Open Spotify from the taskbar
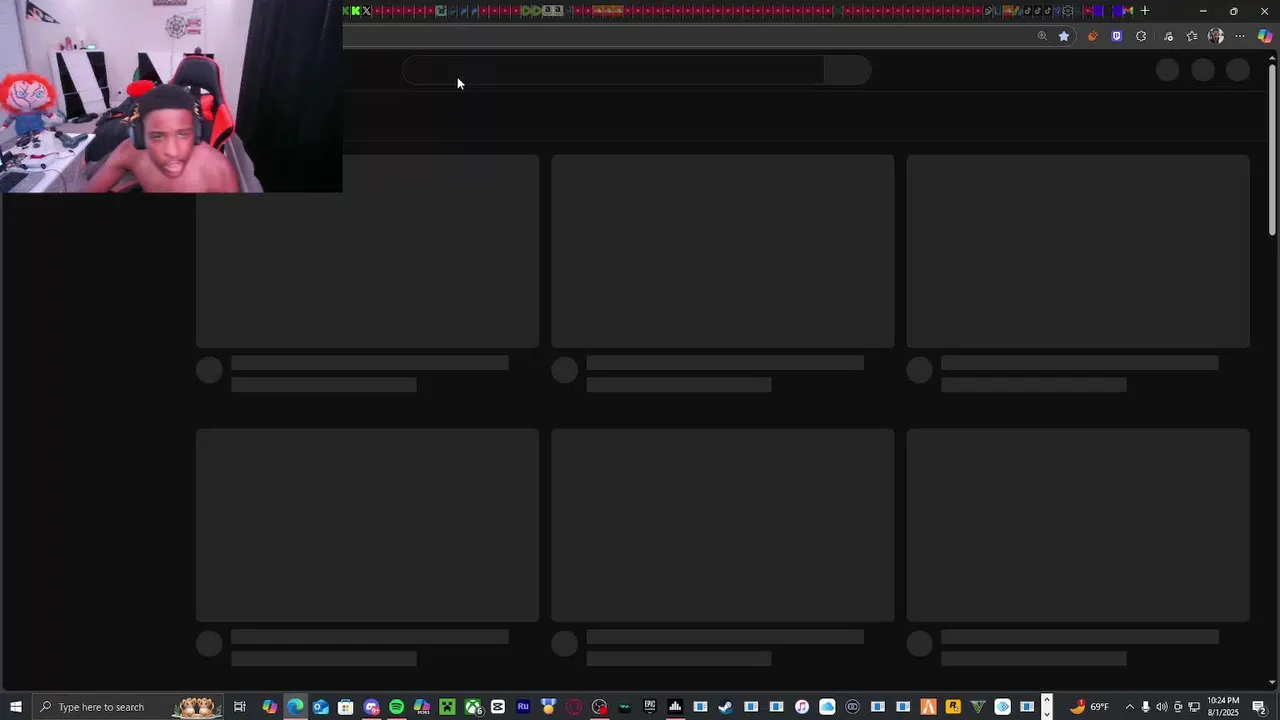This screenshot has width=1280, height=720. point(397,707)
